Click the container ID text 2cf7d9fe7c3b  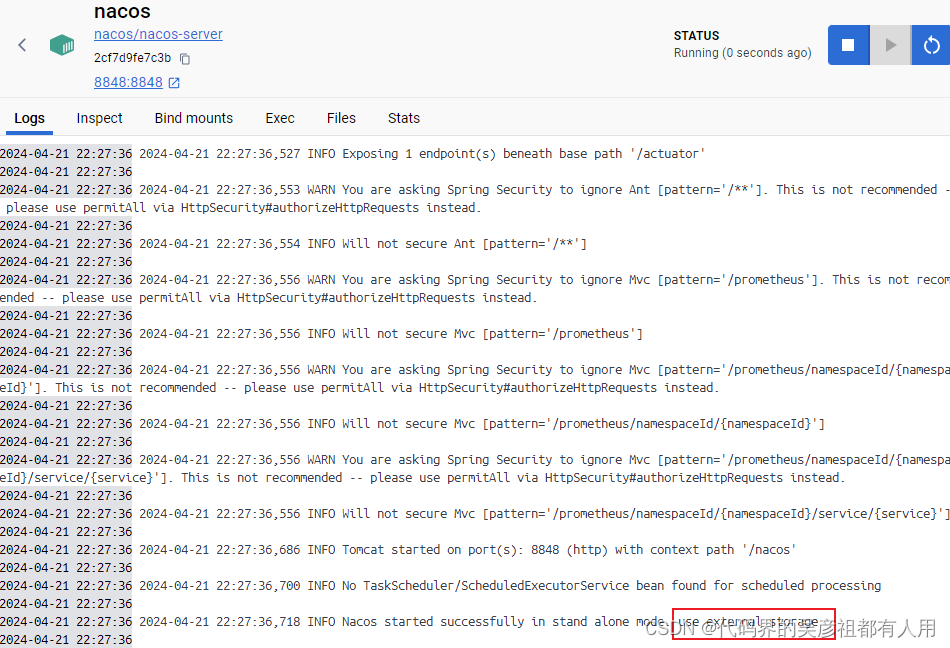[133, 58]
